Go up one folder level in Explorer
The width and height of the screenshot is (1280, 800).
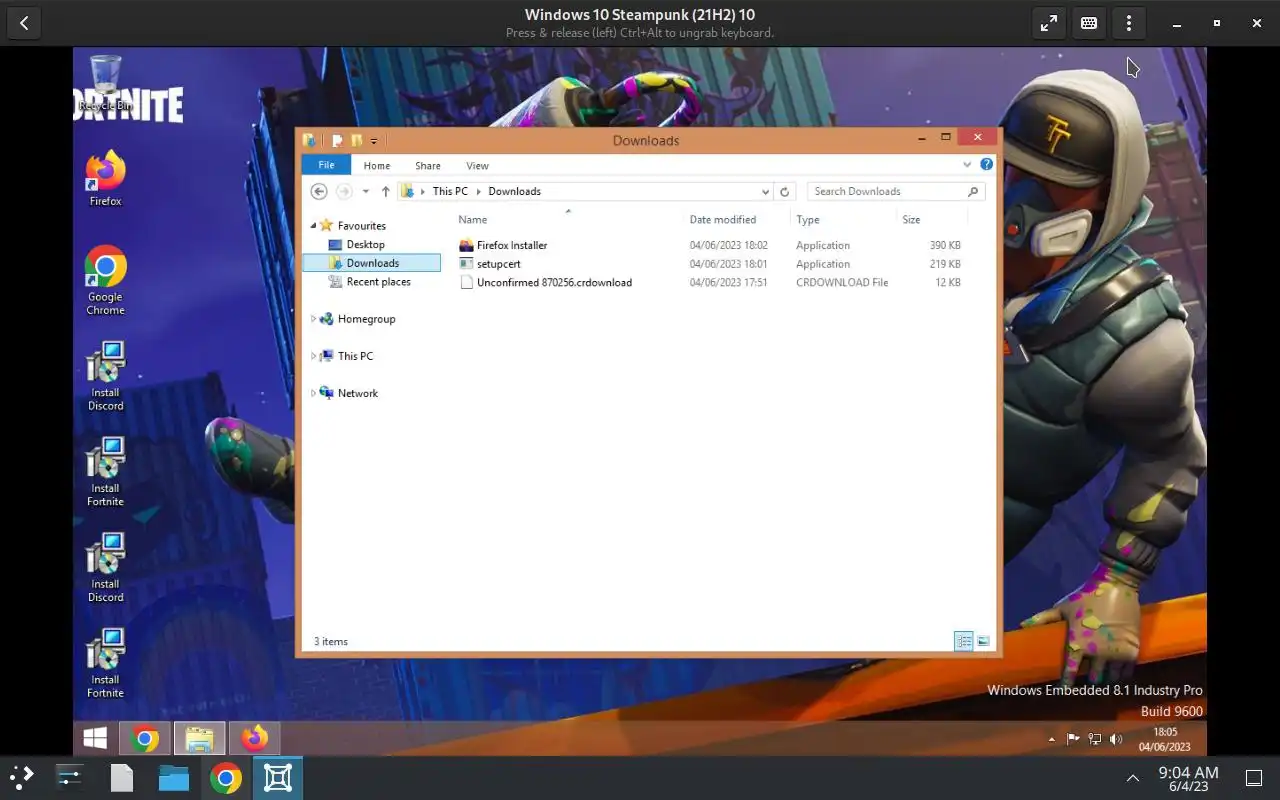tap(386, 191)
